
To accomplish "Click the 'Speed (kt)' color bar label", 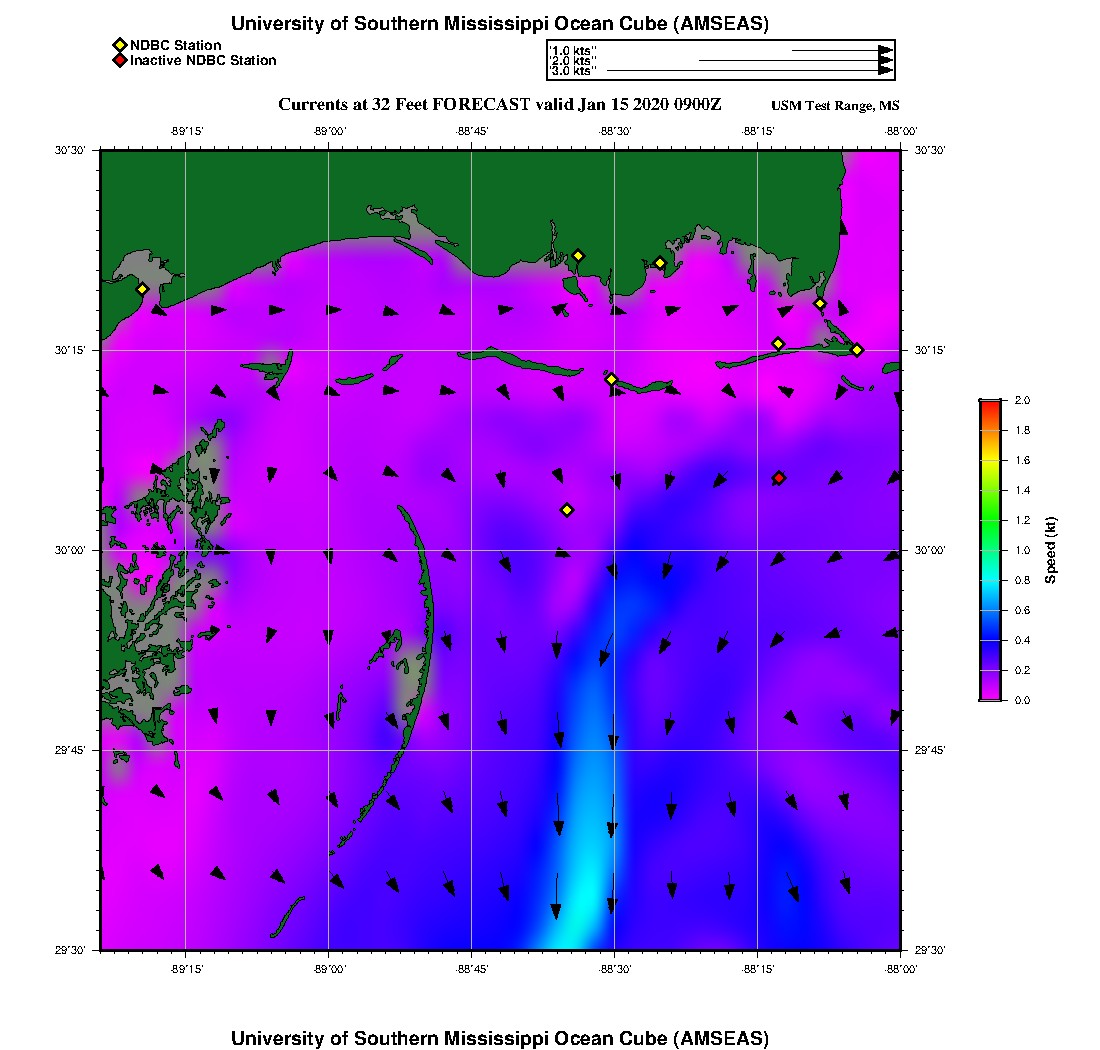I will [1050, 550].
